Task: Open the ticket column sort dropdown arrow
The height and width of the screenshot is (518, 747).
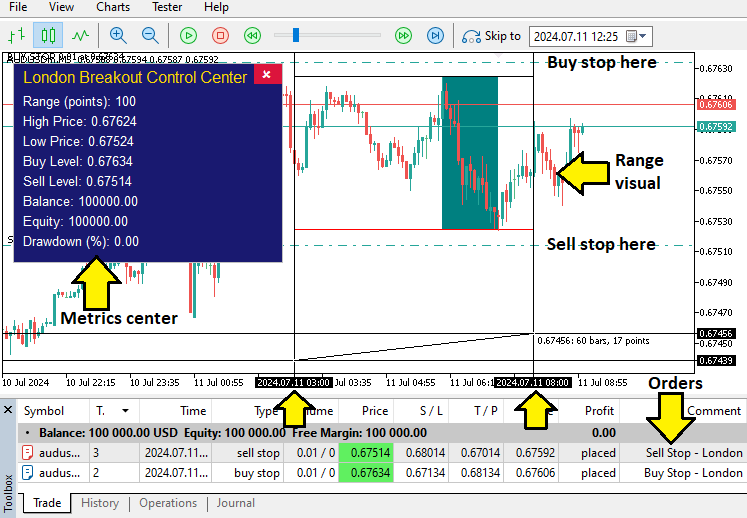Action: click(125, 411)
